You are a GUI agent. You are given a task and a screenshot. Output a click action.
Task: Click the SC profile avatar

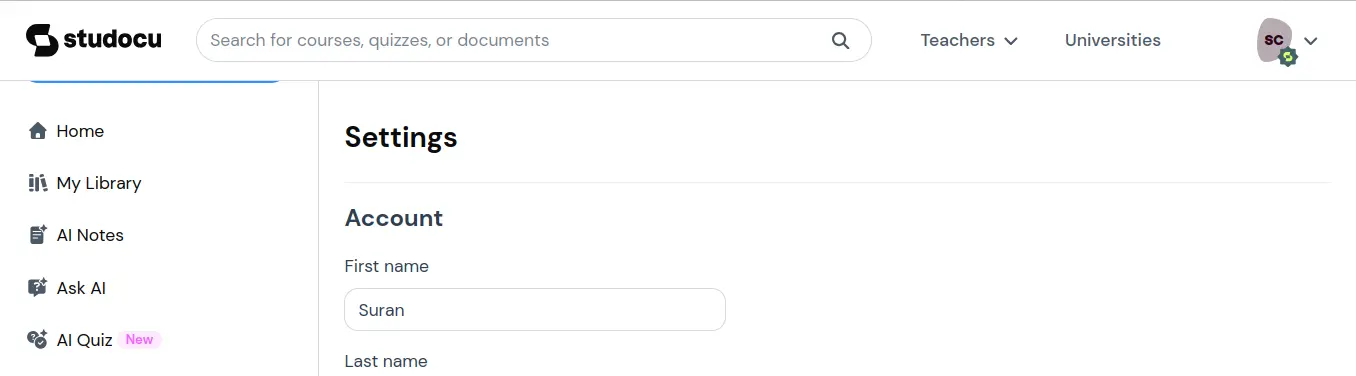(x=1274, y=40)
